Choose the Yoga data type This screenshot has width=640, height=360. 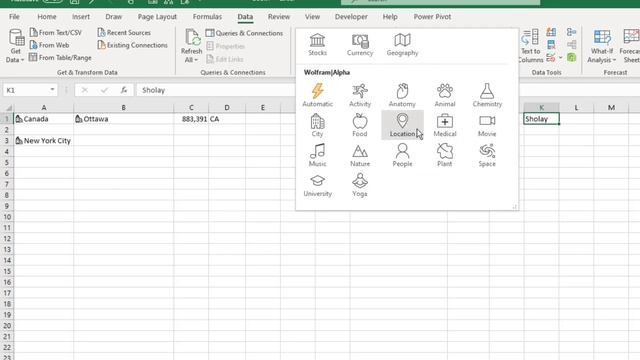coord(360,185)
